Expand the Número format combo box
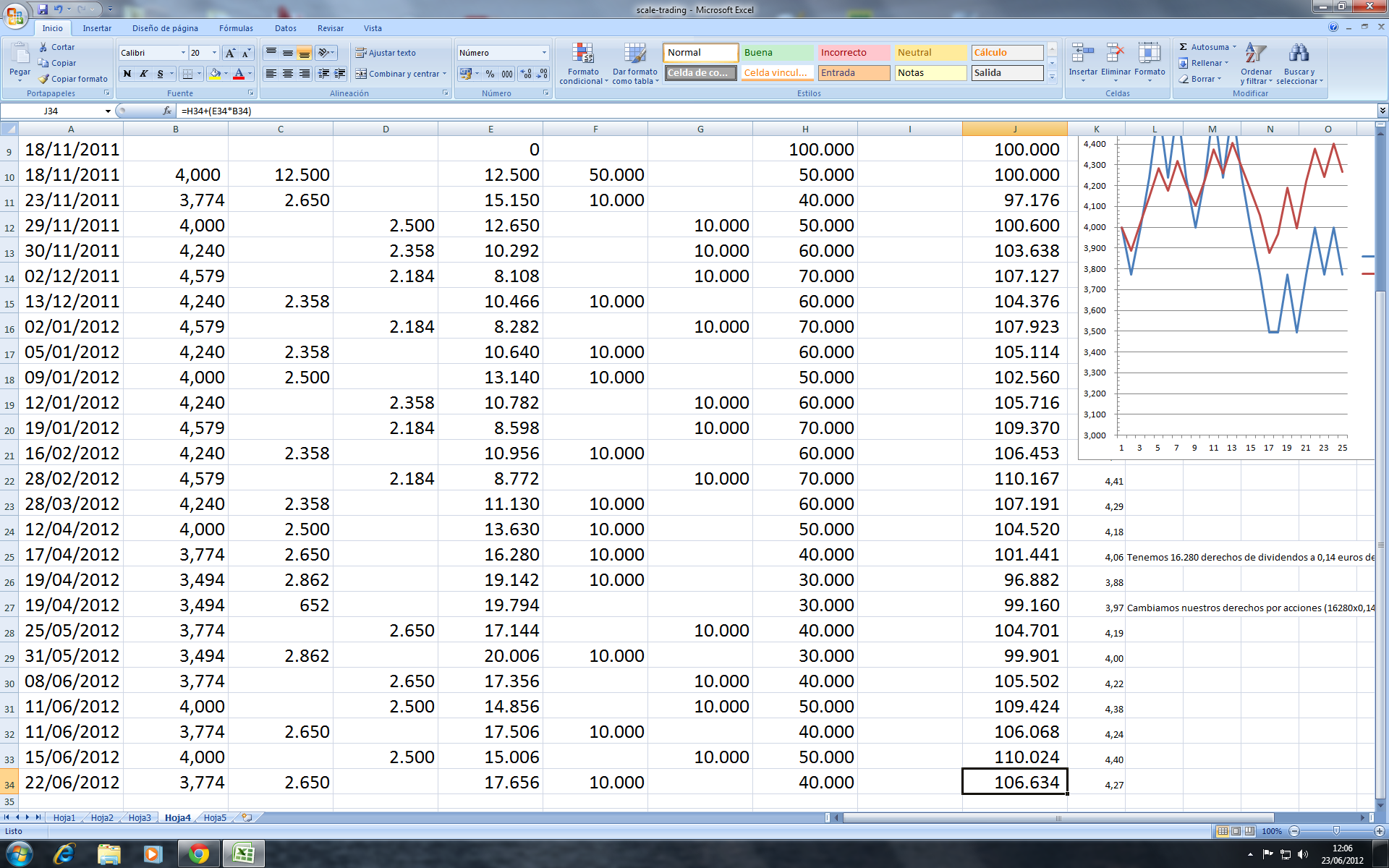1389x868 pixels. pyautogui.click(x=544, y=53)
